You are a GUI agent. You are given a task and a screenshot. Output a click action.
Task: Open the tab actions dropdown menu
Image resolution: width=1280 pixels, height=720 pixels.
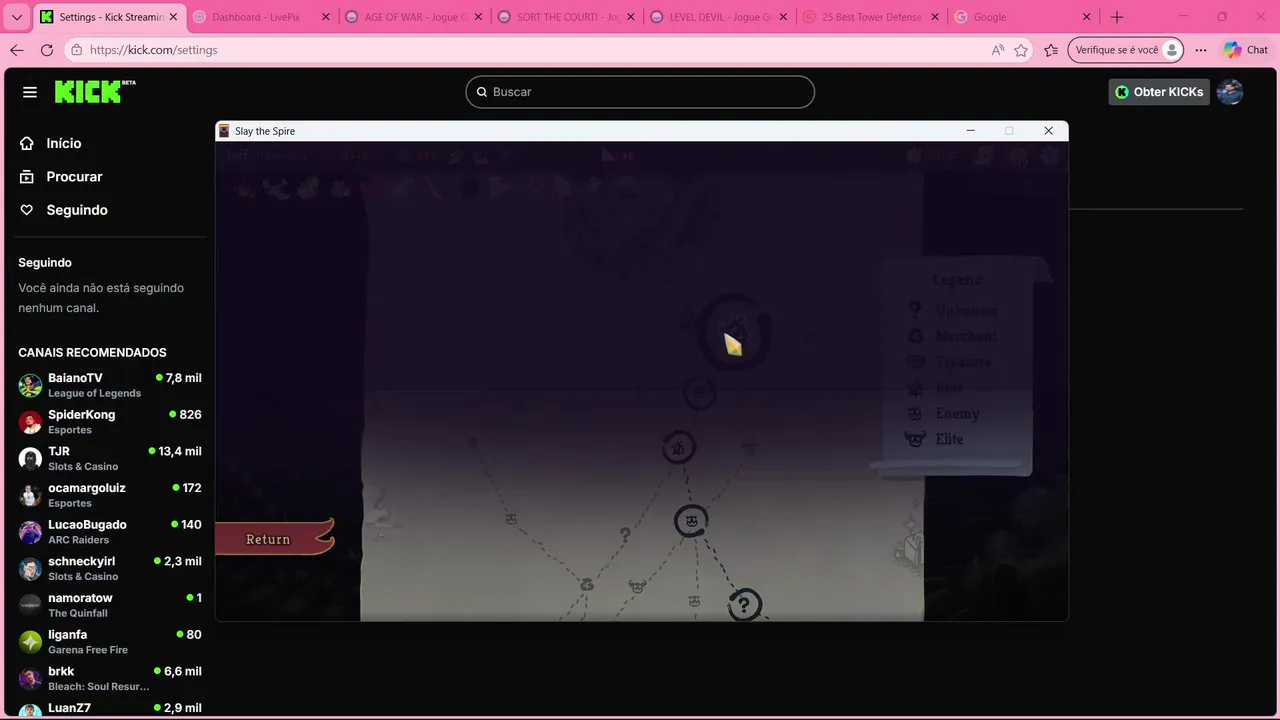point(16,17)
